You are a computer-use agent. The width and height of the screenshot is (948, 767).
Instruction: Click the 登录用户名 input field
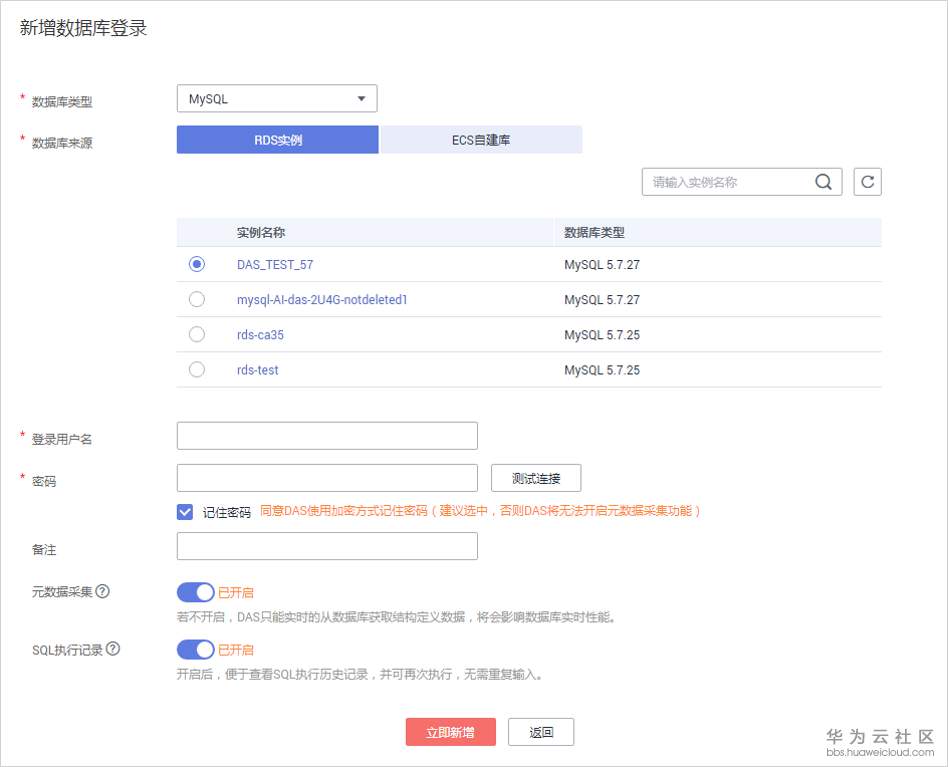326,435
